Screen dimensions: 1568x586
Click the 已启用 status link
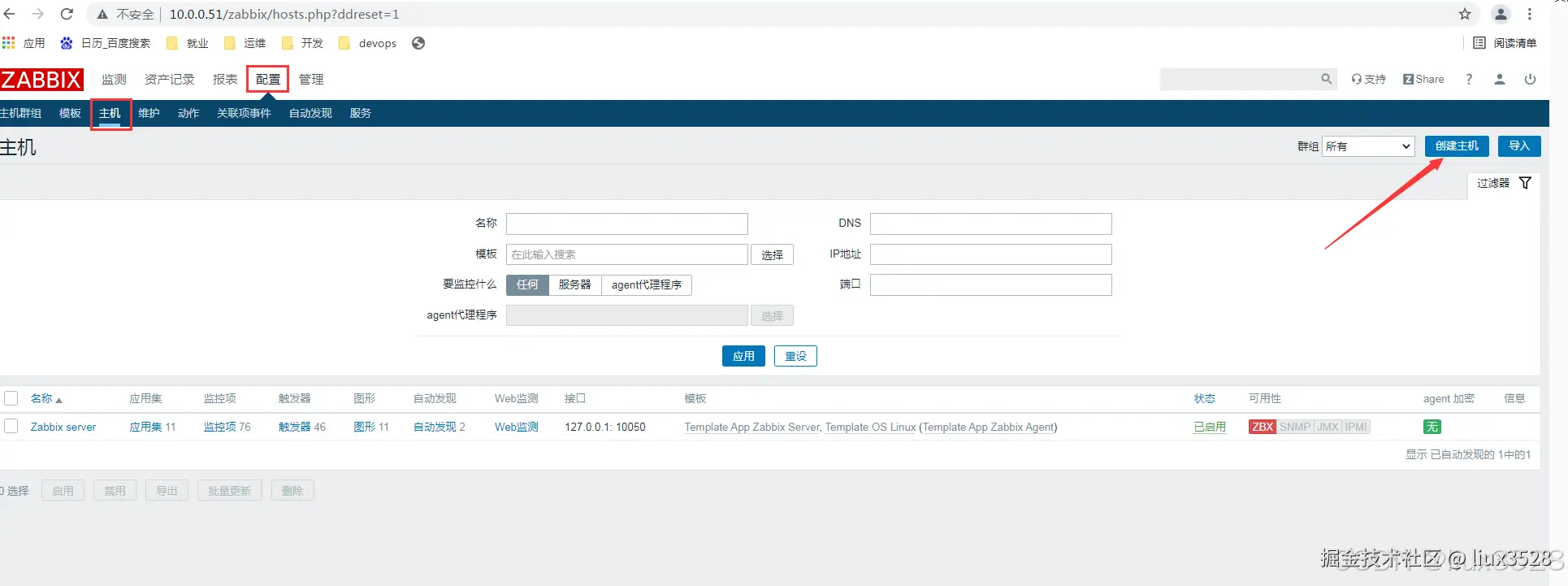pos(1210,427)
